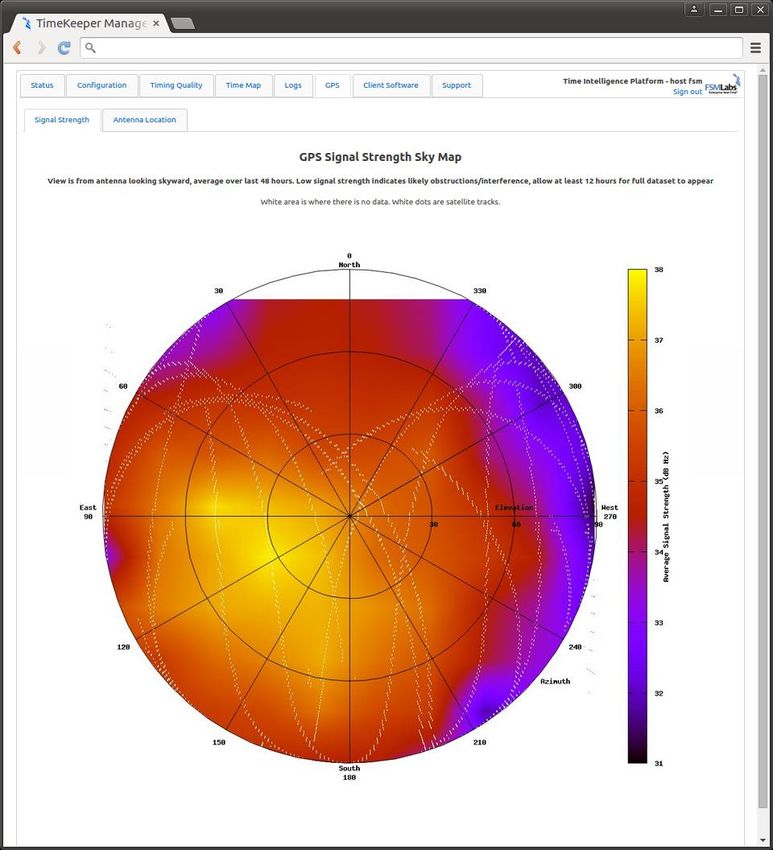
Task: Switch to the Timing Quality tab
Action: (x=176, y=86)
